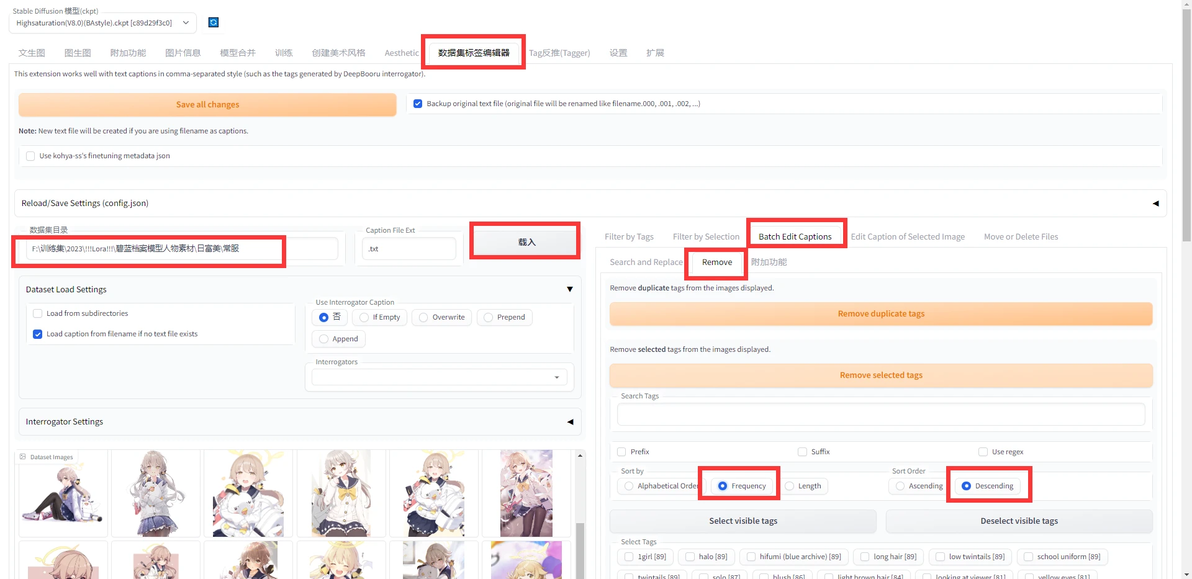Open the 创建美术风格 tab

[338, 53]
